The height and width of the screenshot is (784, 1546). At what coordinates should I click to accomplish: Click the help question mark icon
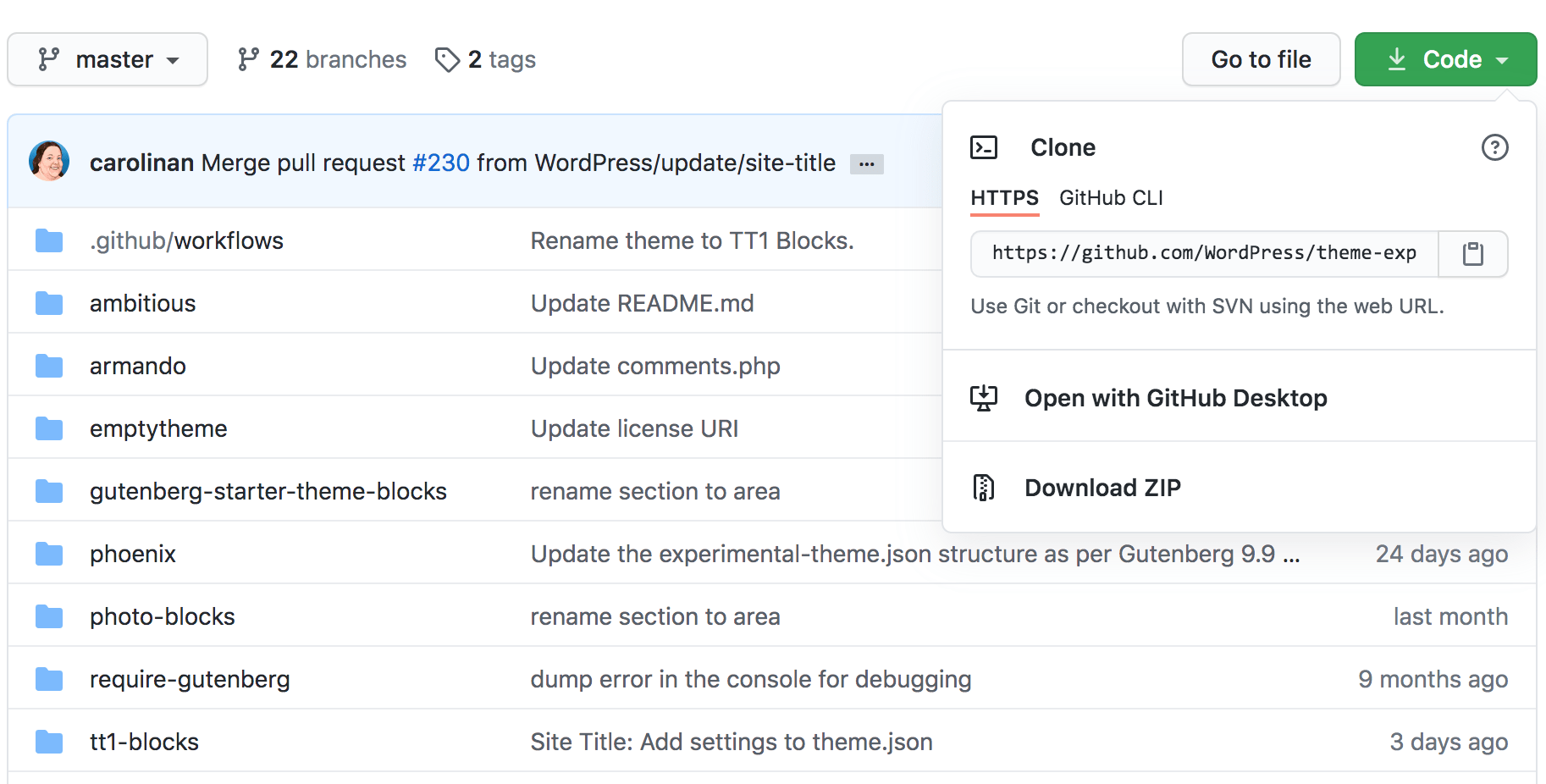(x=1494, y=147)
